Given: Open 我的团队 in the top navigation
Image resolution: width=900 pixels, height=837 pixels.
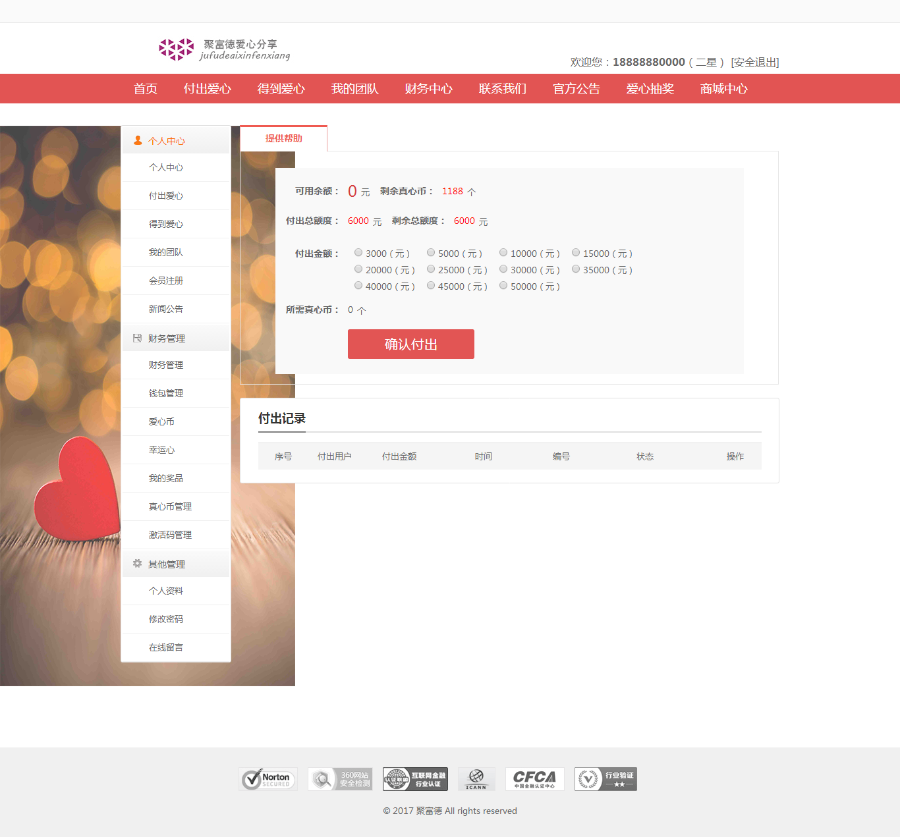Looking at the screenshot, I should click(355, 88).
